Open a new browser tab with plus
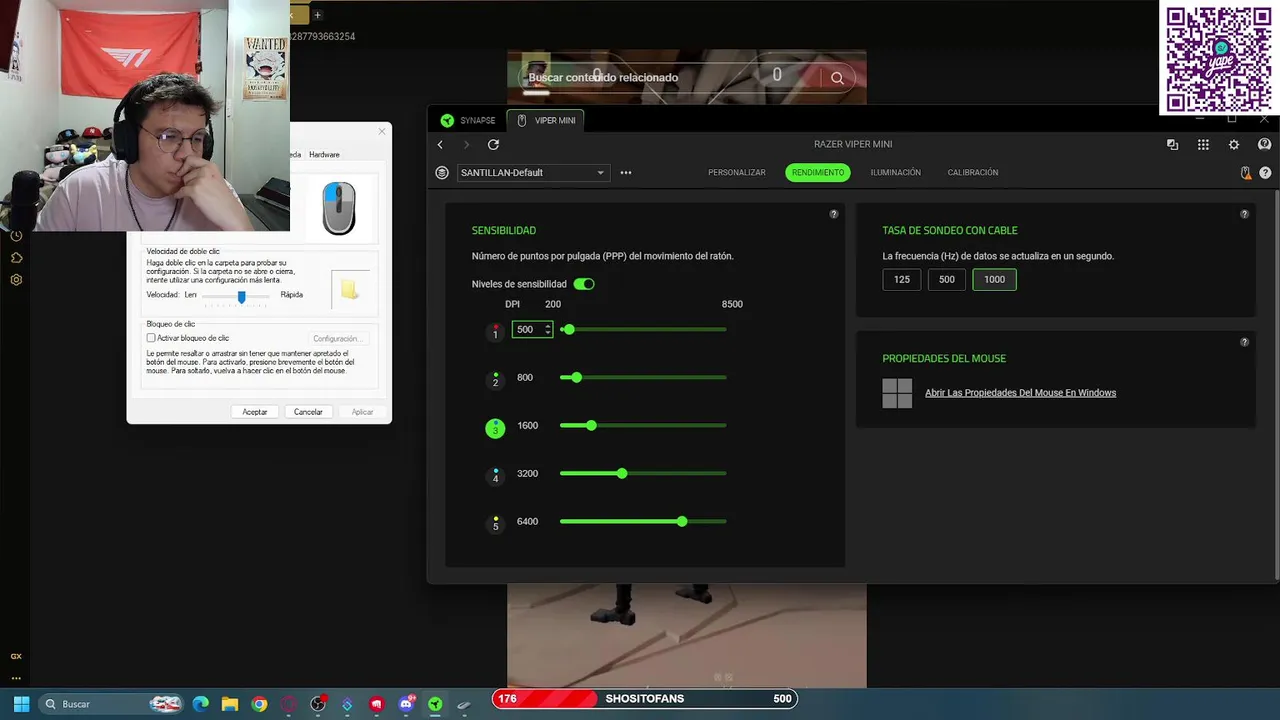Screen dimensions: 1280x720 (317, 15)
